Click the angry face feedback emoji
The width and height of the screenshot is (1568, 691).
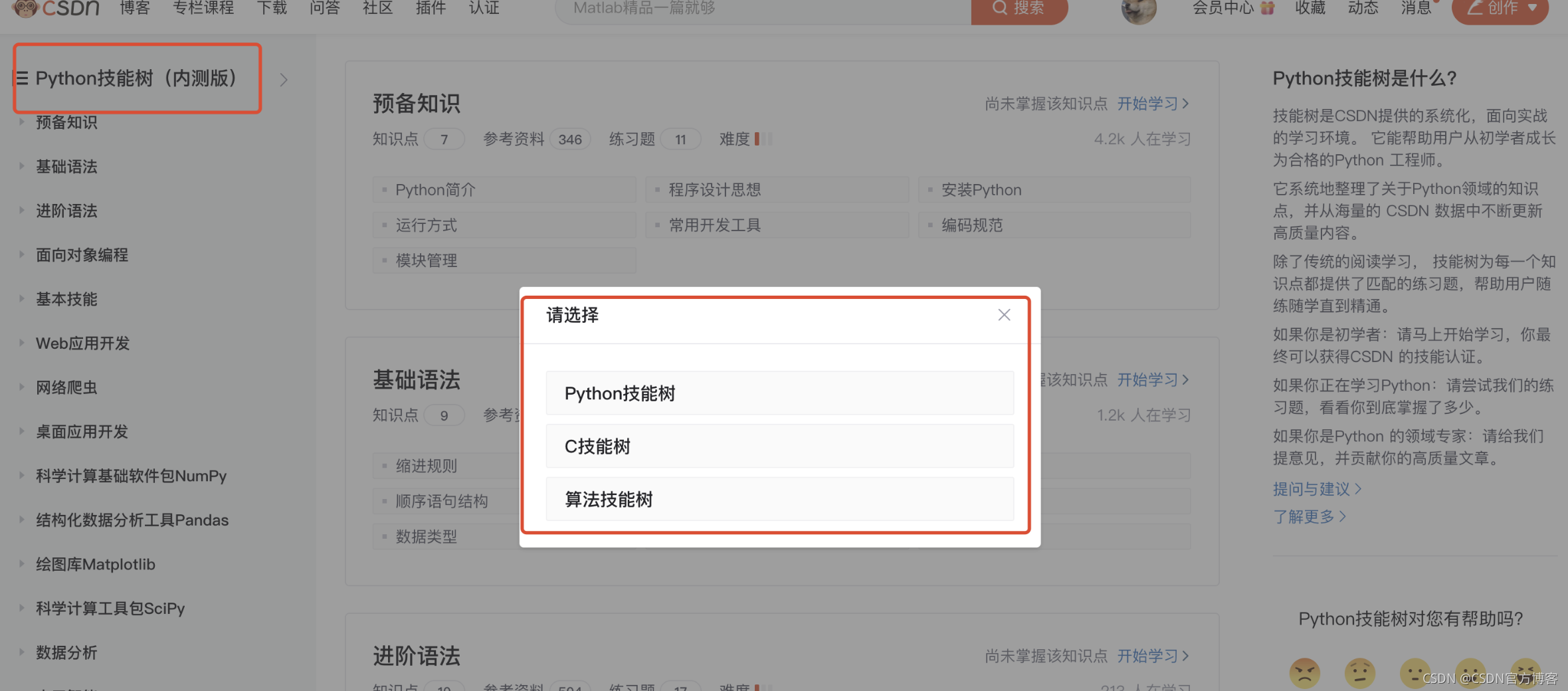[1305, 674]
